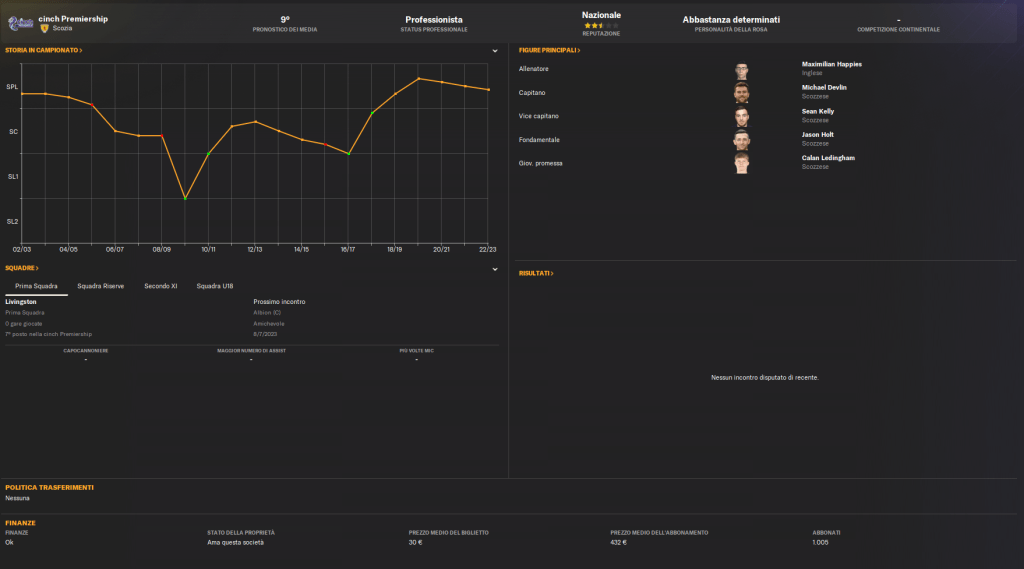1024x569 pixels.
Task: Open the Figure Principali section
Action: tap(549, 50)
